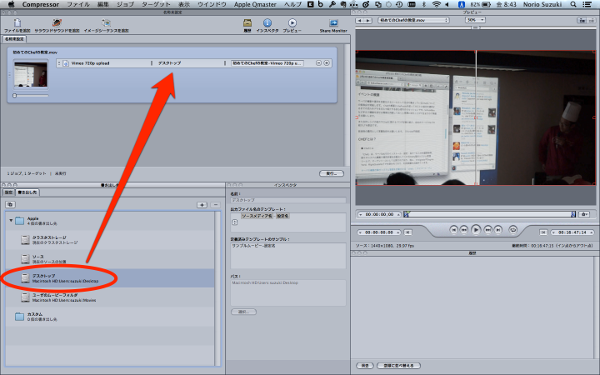Jump to start of clip in Preview
600x375 pixels.
tap(453, 230)
